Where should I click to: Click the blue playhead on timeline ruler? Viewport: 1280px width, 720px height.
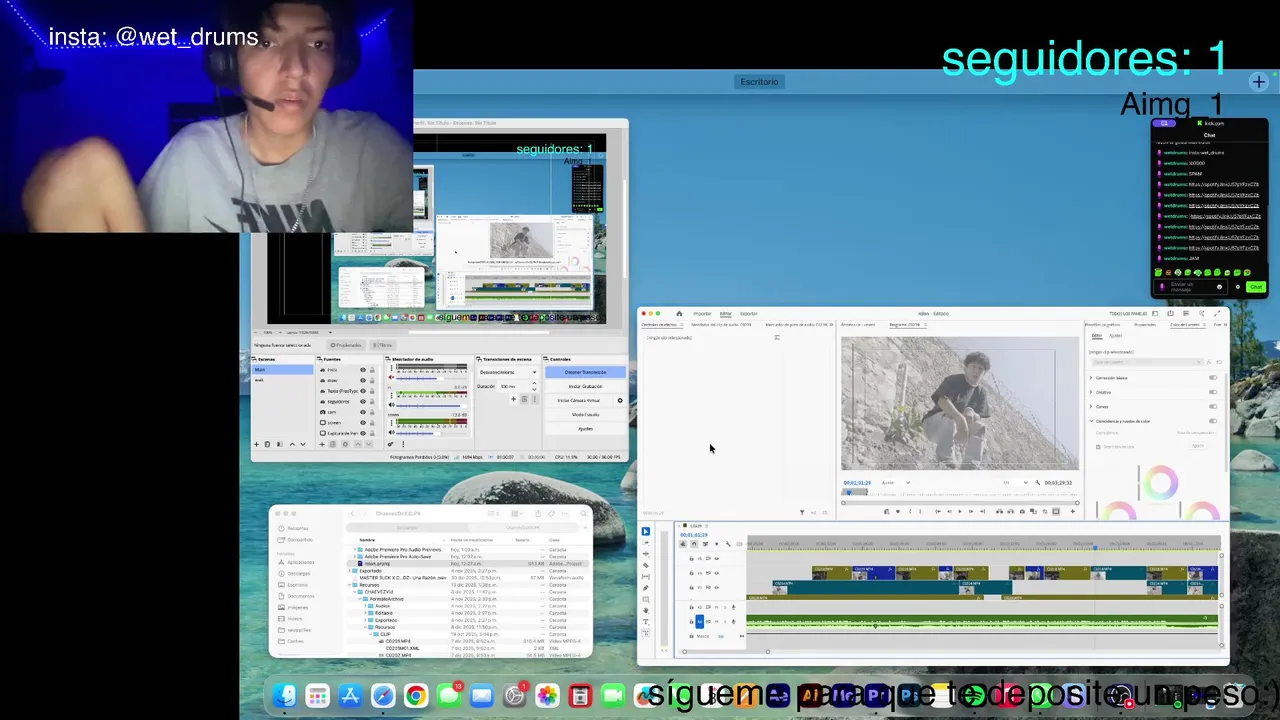(x=1095, y=547)
